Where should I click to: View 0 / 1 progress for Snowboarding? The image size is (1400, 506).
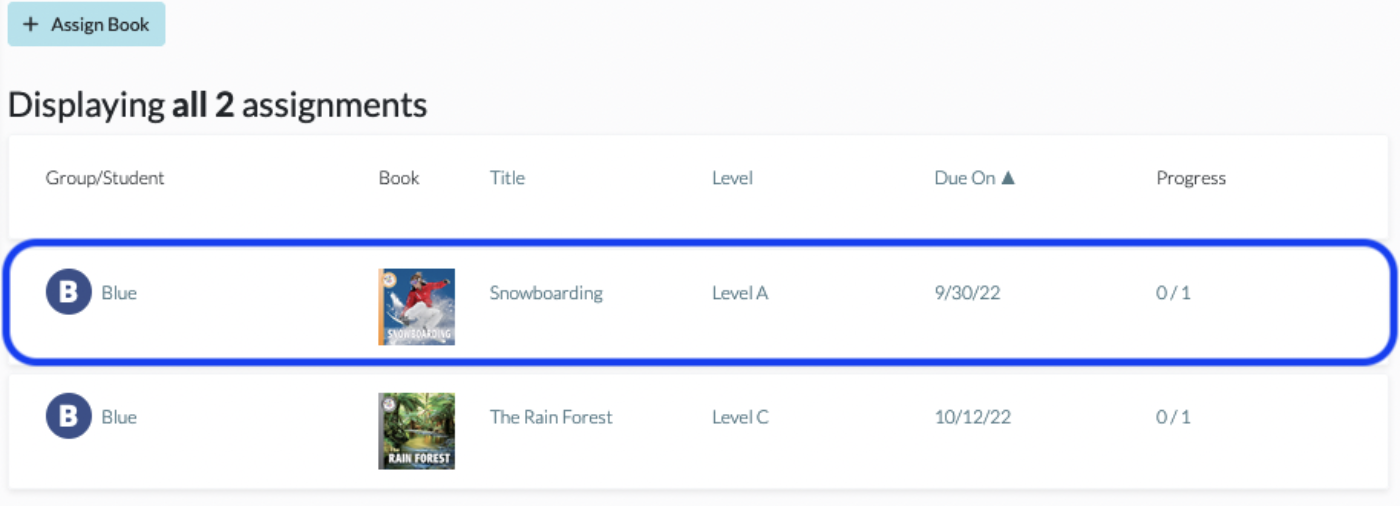coord(1173,293)
